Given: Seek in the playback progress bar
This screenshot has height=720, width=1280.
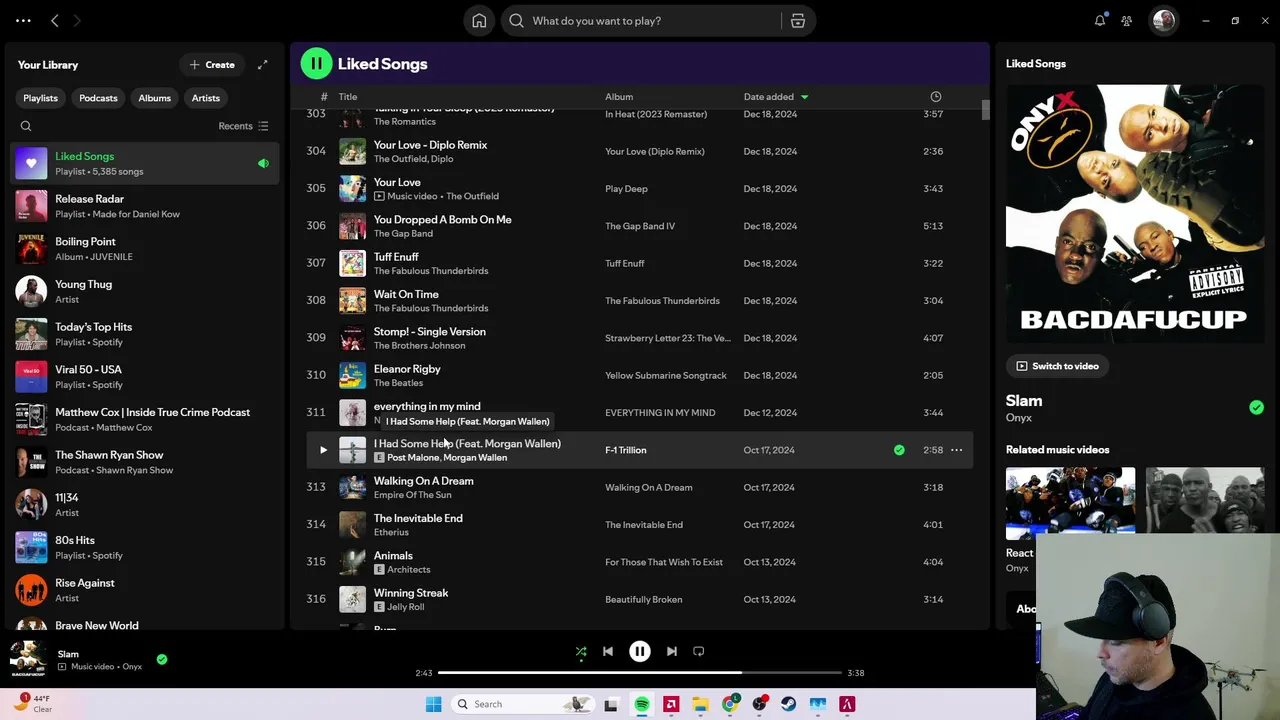Looking at the screenshot, I should pos(640,673).
